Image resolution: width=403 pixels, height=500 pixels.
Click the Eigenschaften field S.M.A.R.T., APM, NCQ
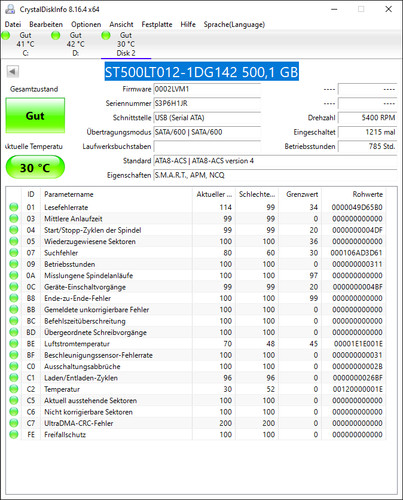point(275,175)
